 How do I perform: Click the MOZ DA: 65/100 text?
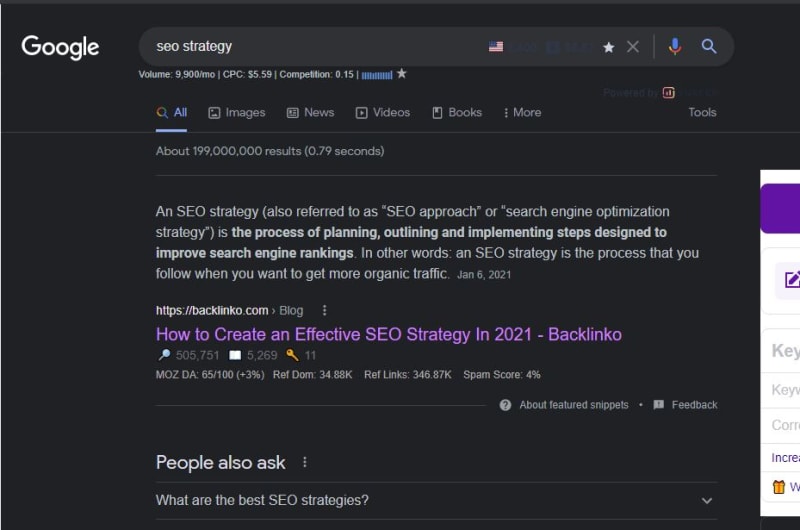tap(210, 375)
